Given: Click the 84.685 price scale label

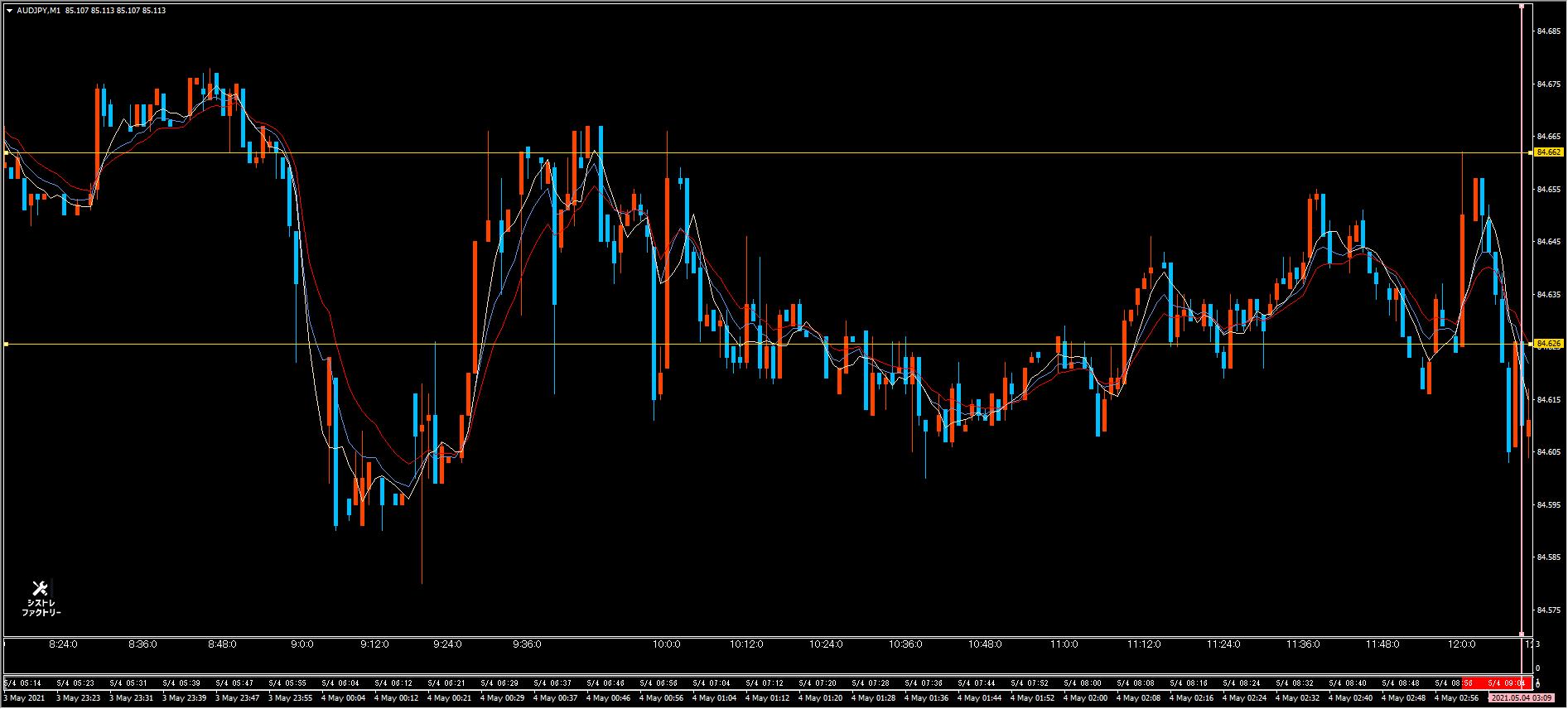Looking at the screenshot, I should [x=1547, y=31].
